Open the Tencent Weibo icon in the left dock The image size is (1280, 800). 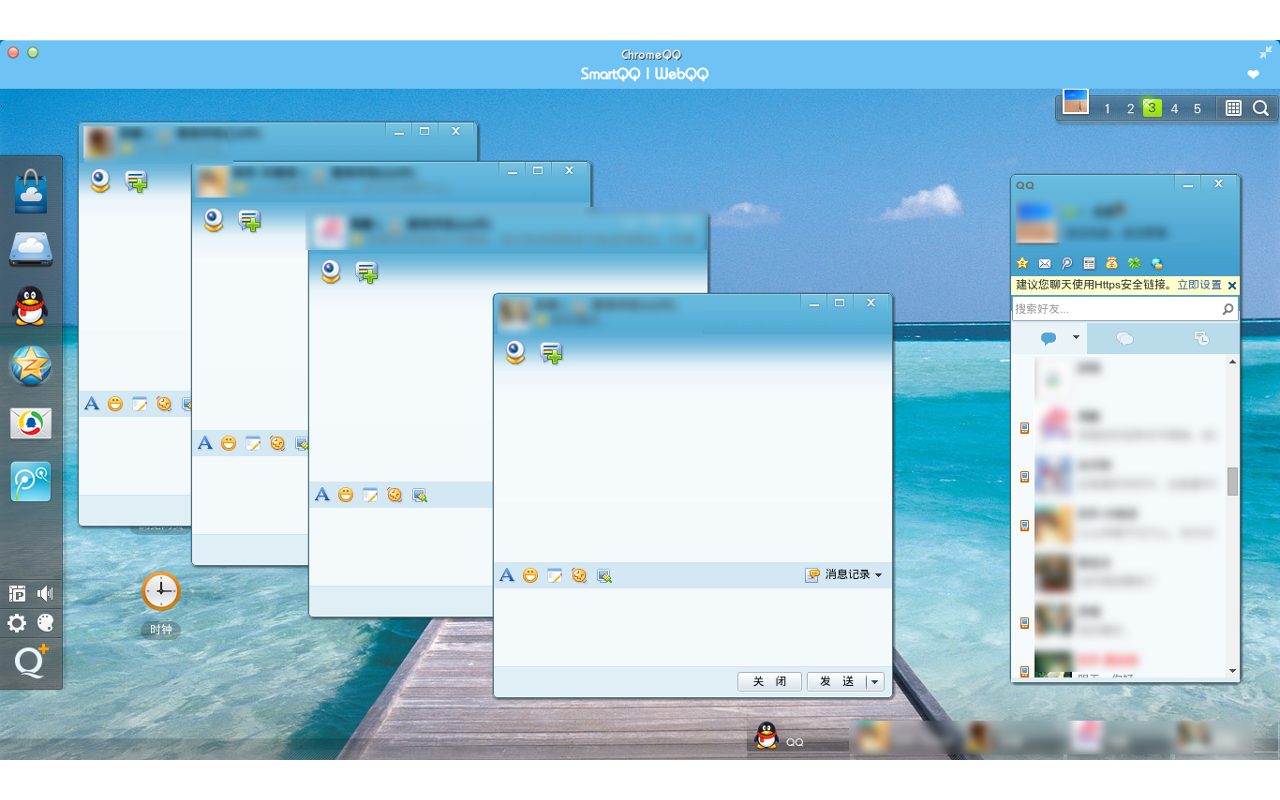click(31, 482)
